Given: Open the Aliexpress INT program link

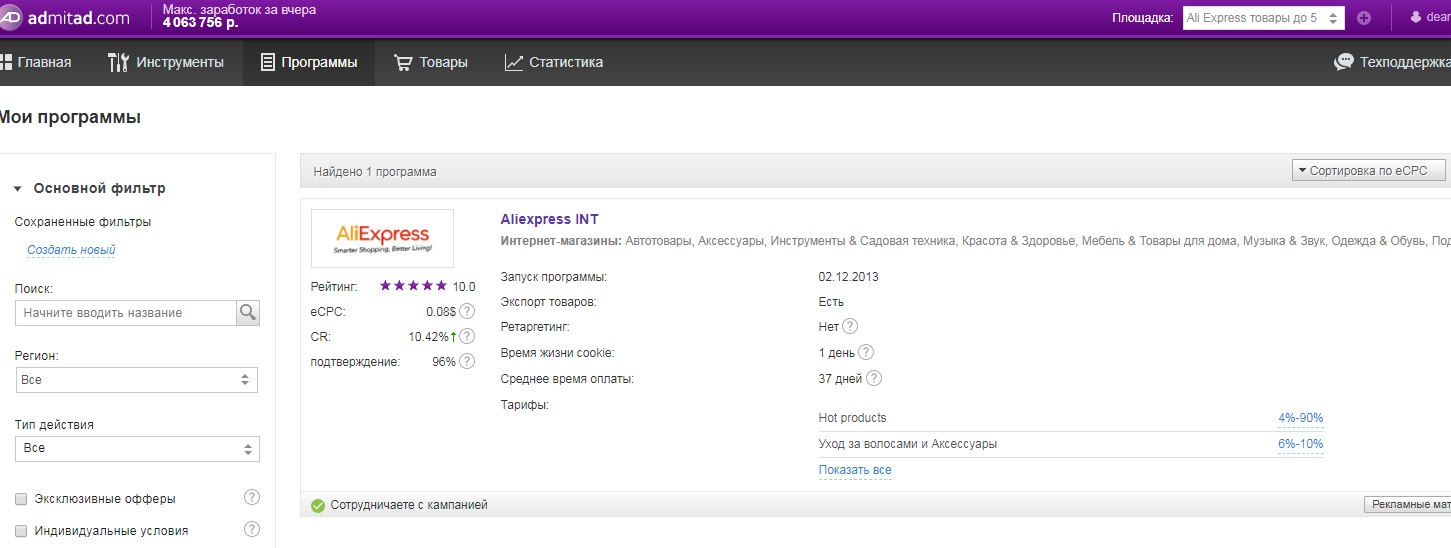Looking at the screenshot, I should coord(549,219).
